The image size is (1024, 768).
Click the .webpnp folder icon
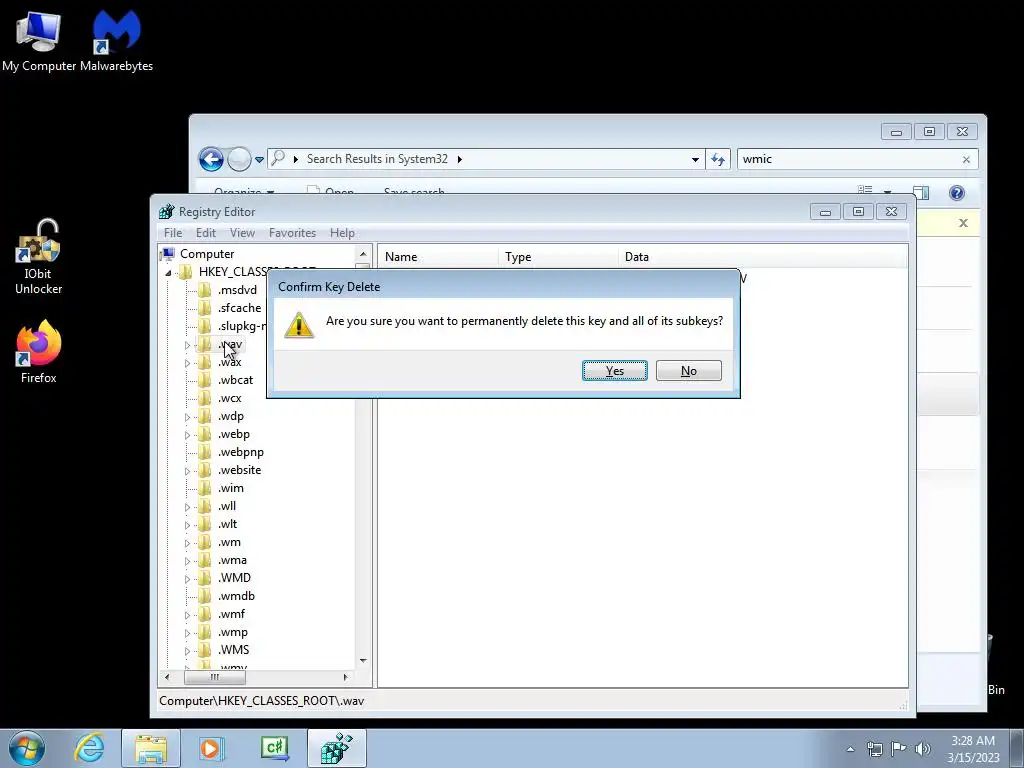tap(204, 452)
